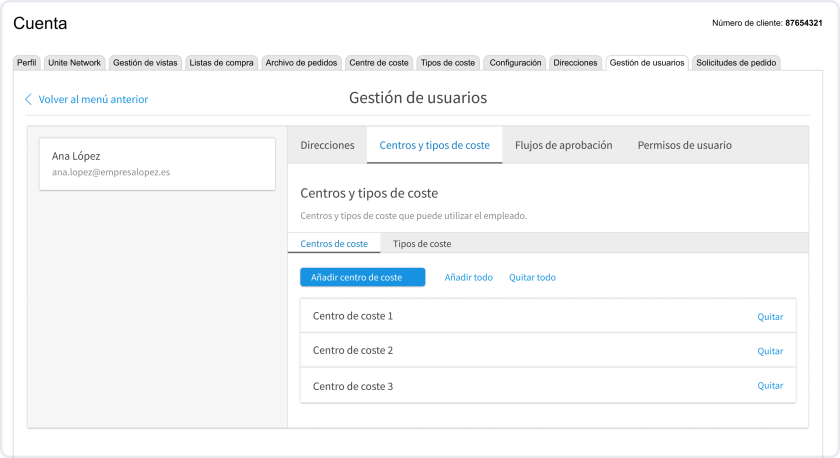The height and width of the screenshot is (458, 840).
Task: Select the Configuración tab
Action: [x=515, y=63]
